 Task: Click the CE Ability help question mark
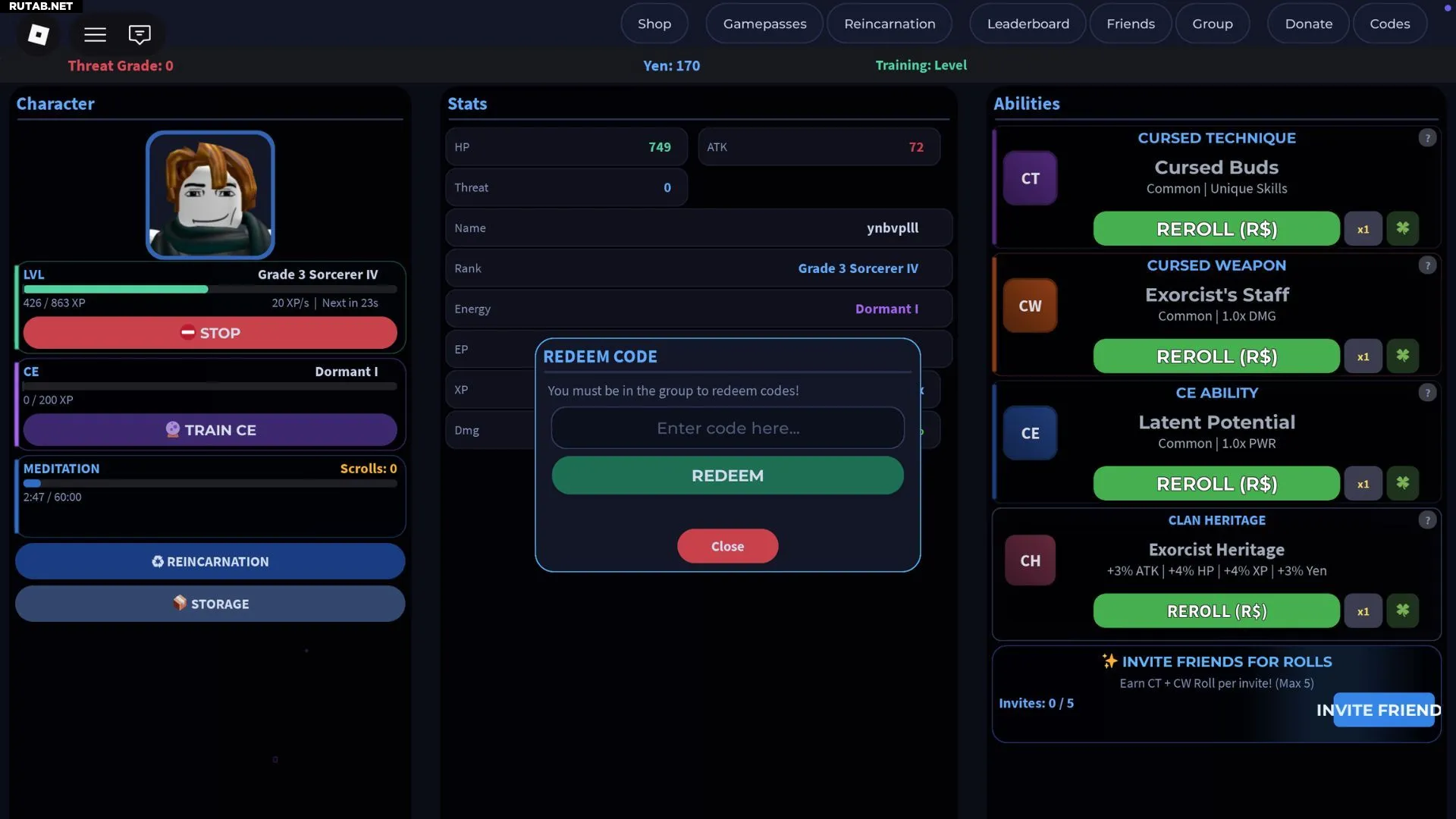pyautogui.click(x=1427, y=393)
